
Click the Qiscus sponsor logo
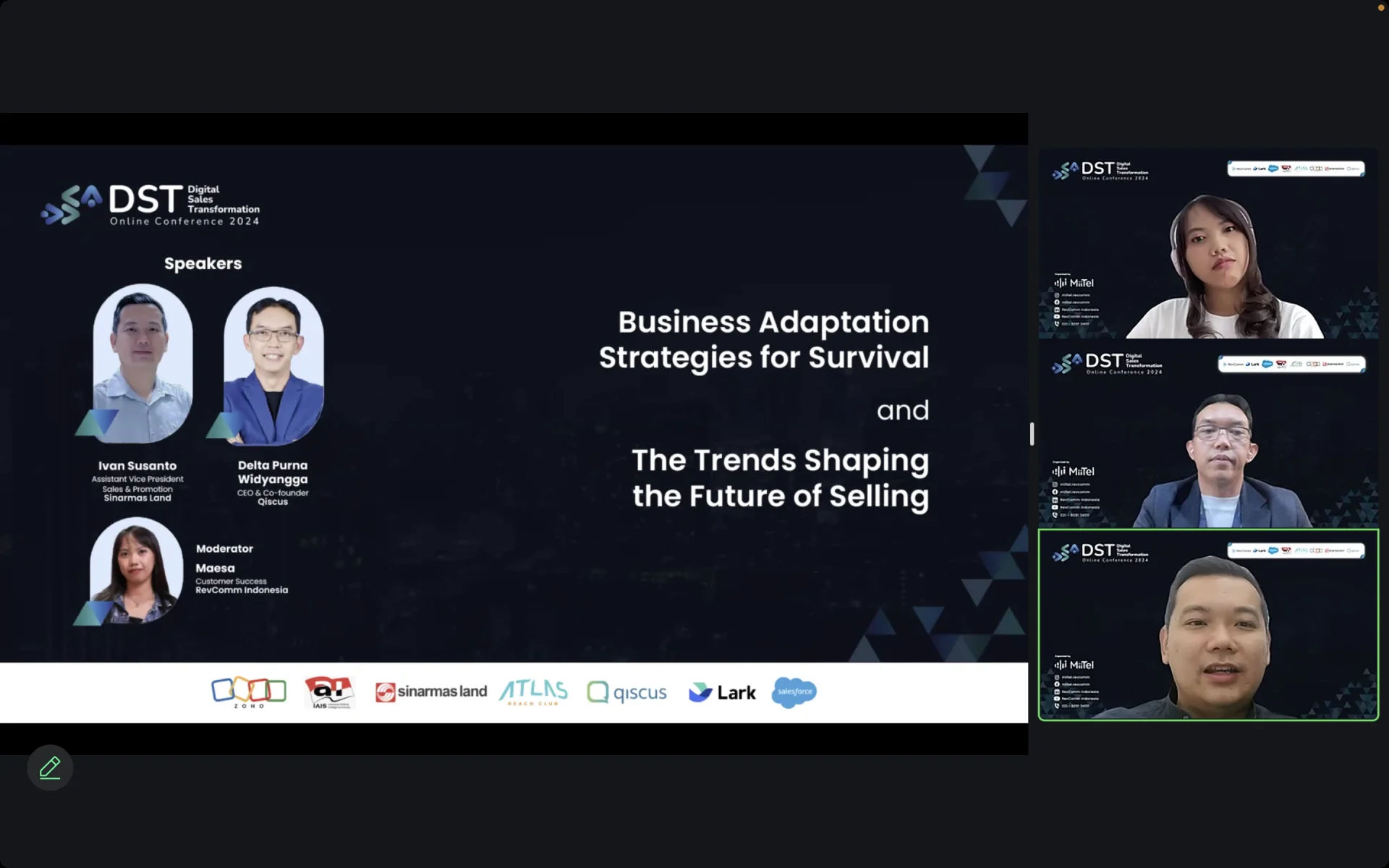pyautogui.click(x=626, y=692)
